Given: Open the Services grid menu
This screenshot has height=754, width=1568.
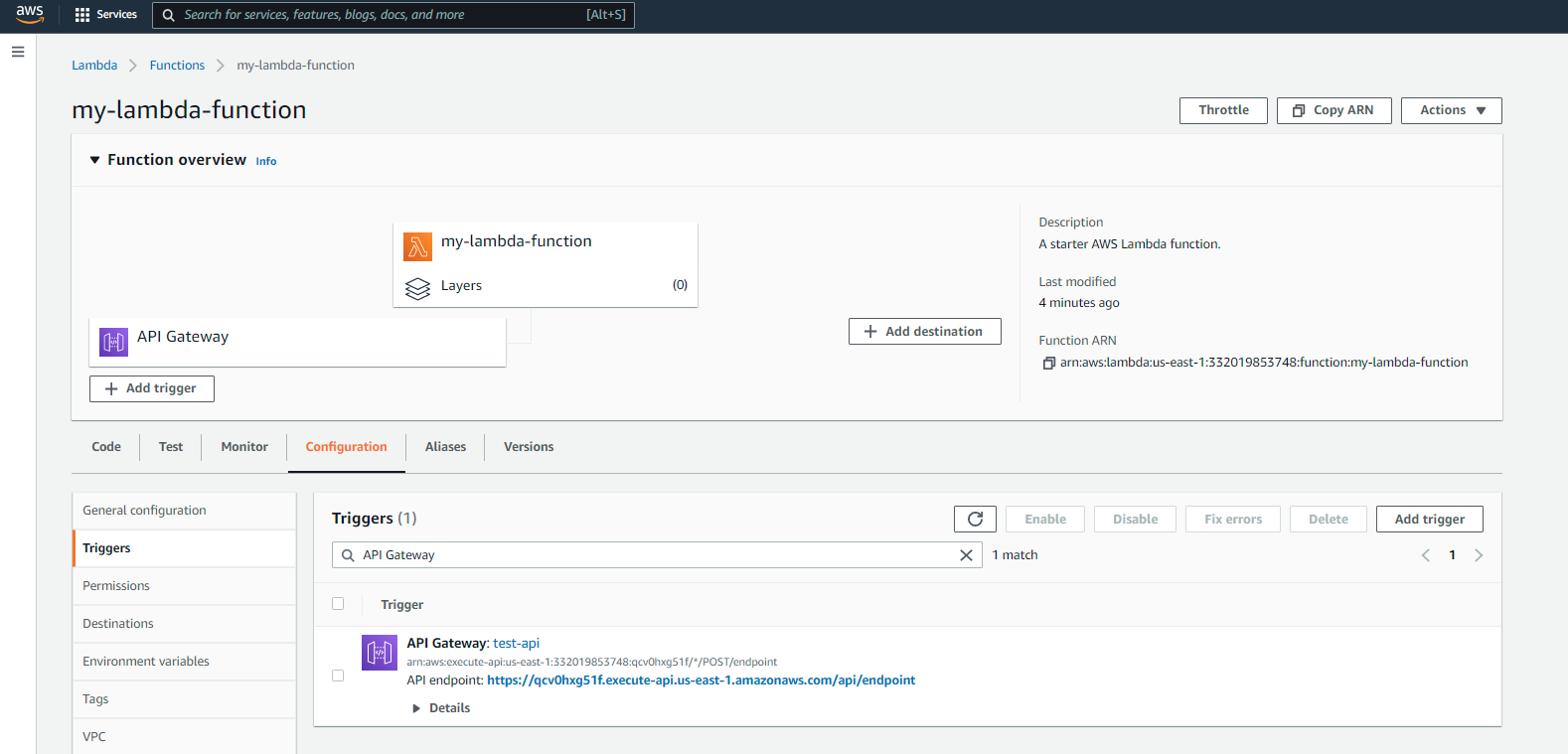Looking at the screenshot, I should [105, 15].
